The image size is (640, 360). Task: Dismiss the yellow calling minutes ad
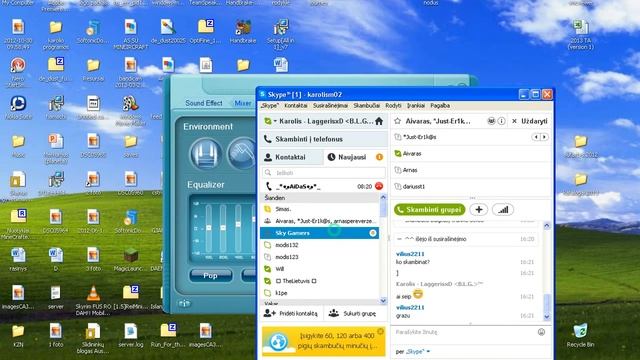[380, 331]
